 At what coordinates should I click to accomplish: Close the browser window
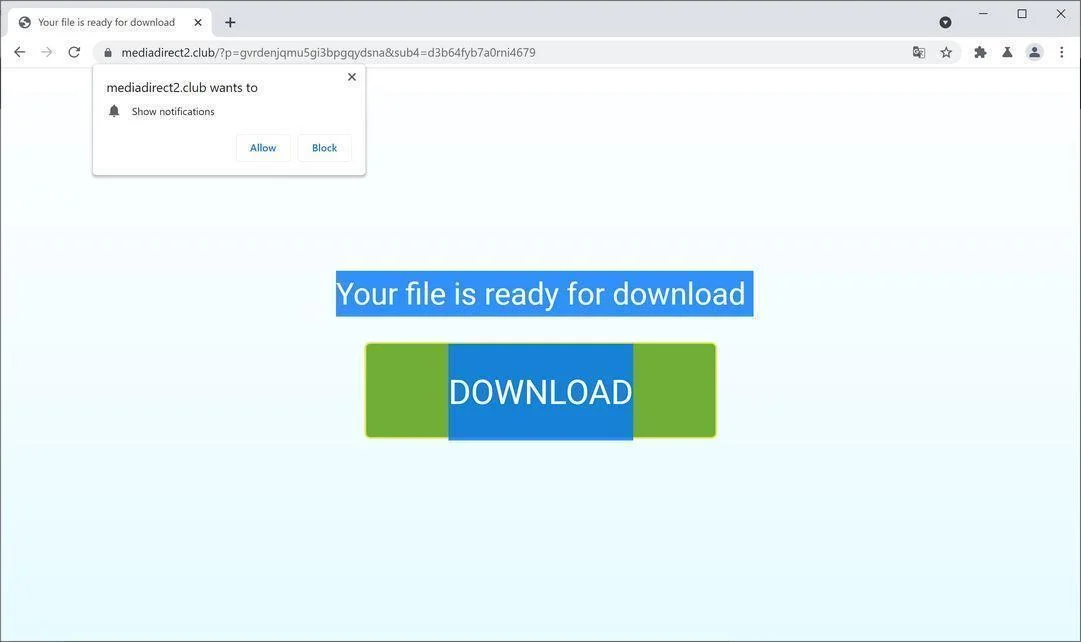[1060, 14]
